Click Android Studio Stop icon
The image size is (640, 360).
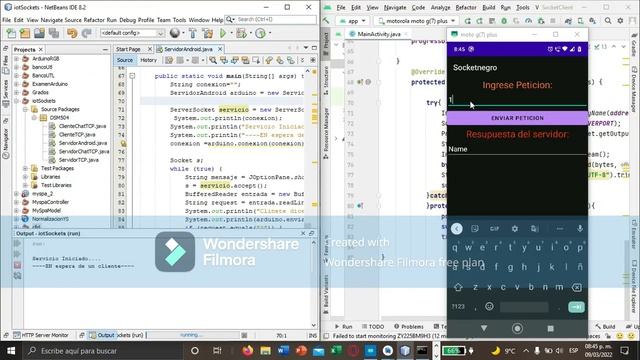553,21
